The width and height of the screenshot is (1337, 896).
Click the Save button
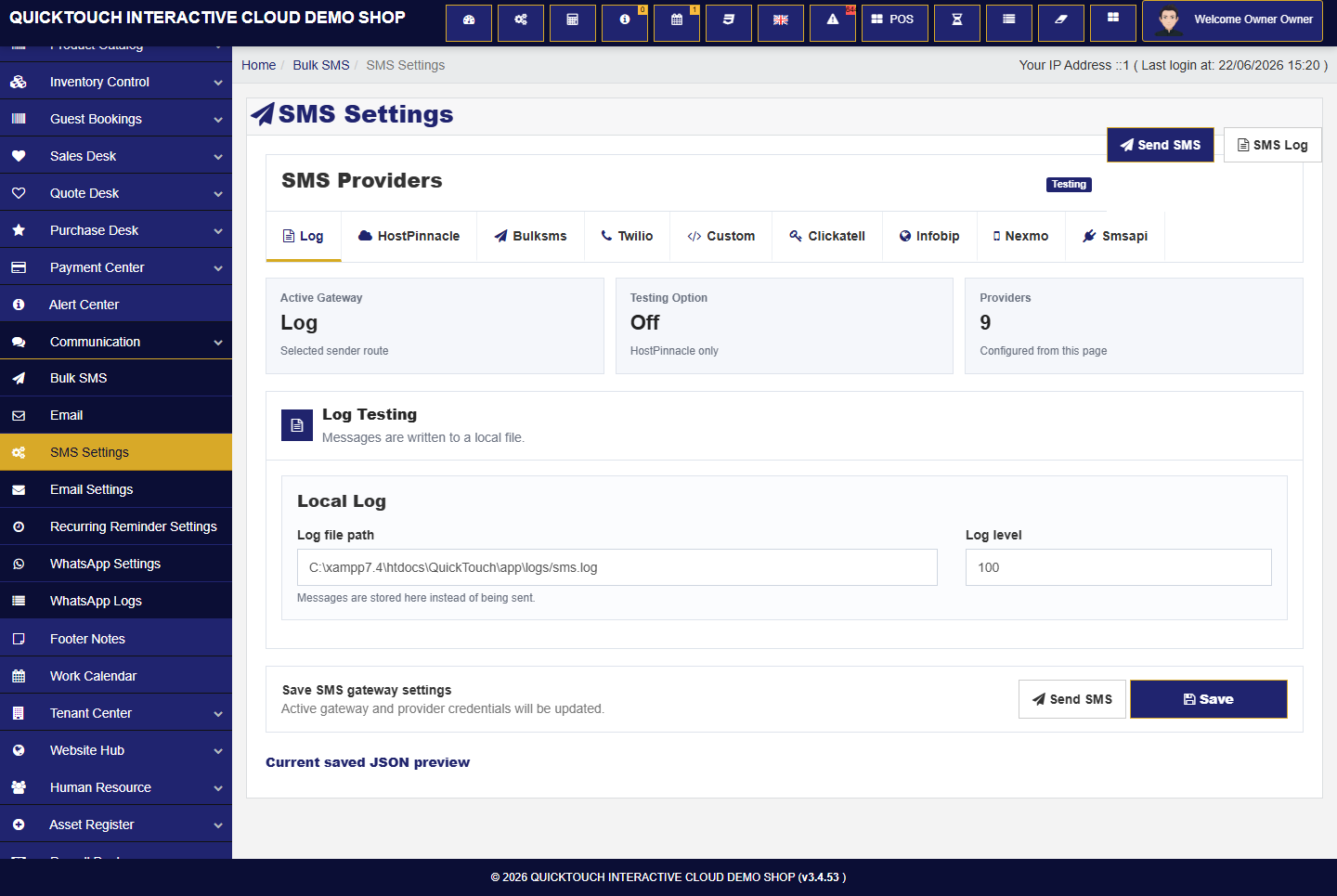1209,699
